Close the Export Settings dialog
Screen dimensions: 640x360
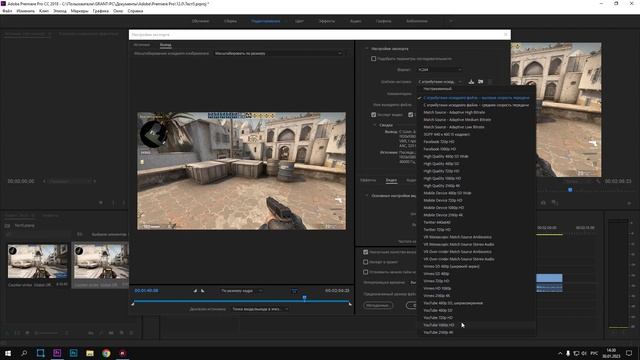(505, 35)
